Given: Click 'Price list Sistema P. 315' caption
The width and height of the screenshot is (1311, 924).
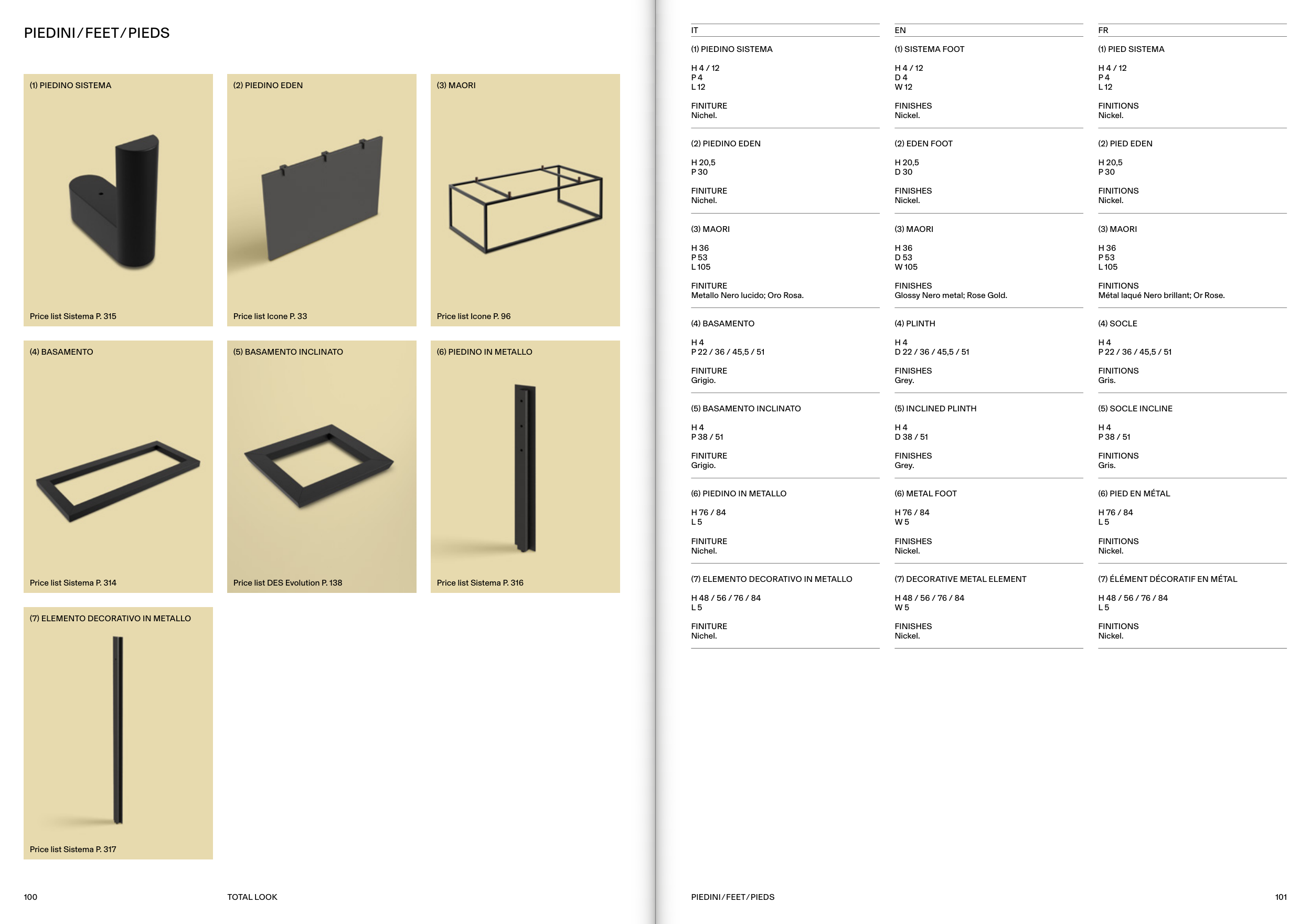Looking at the screenshot, I should [73, 316].
